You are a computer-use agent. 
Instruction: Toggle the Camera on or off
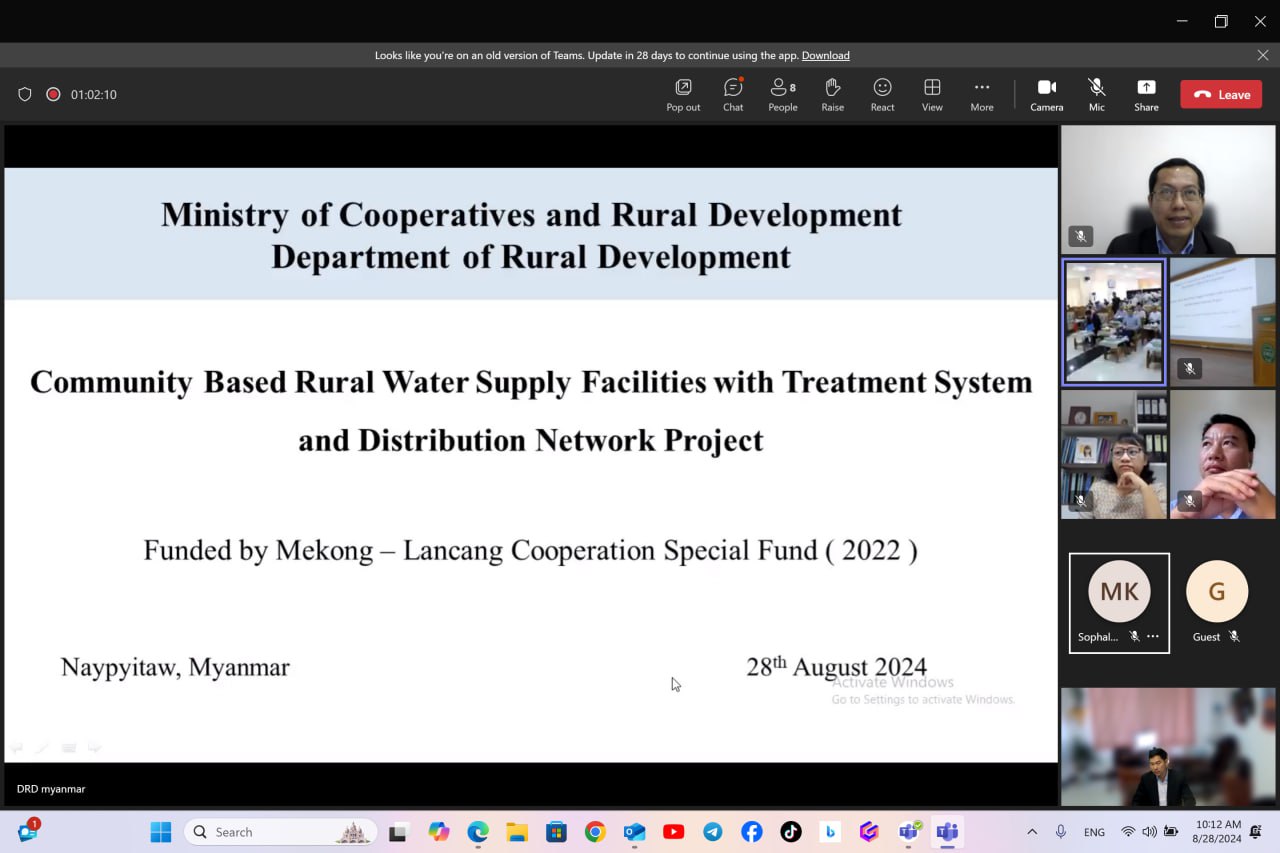[x=1046, y=94]
